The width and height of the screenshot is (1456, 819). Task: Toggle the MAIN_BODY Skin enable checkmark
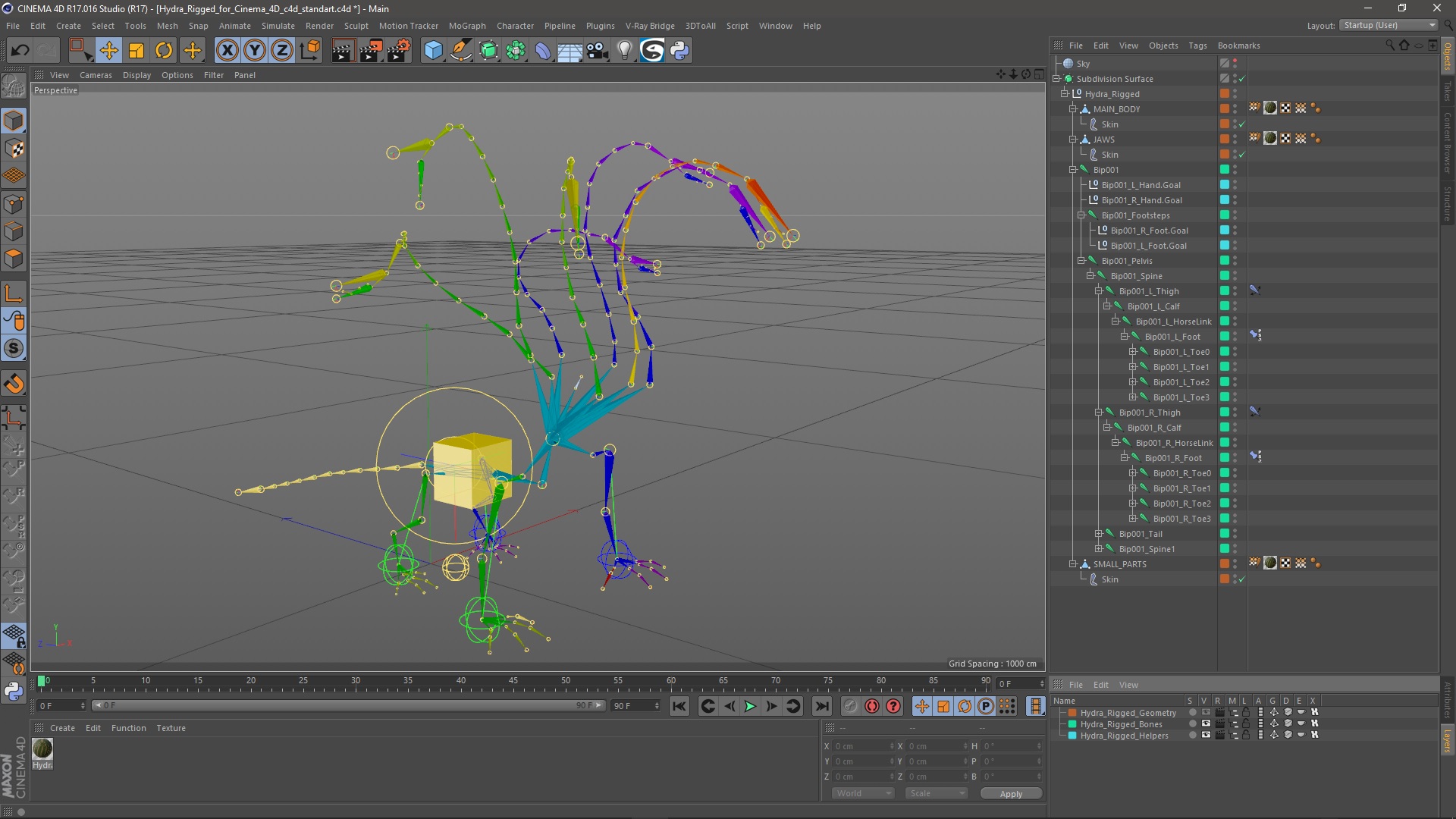[x=1242, y=124]
